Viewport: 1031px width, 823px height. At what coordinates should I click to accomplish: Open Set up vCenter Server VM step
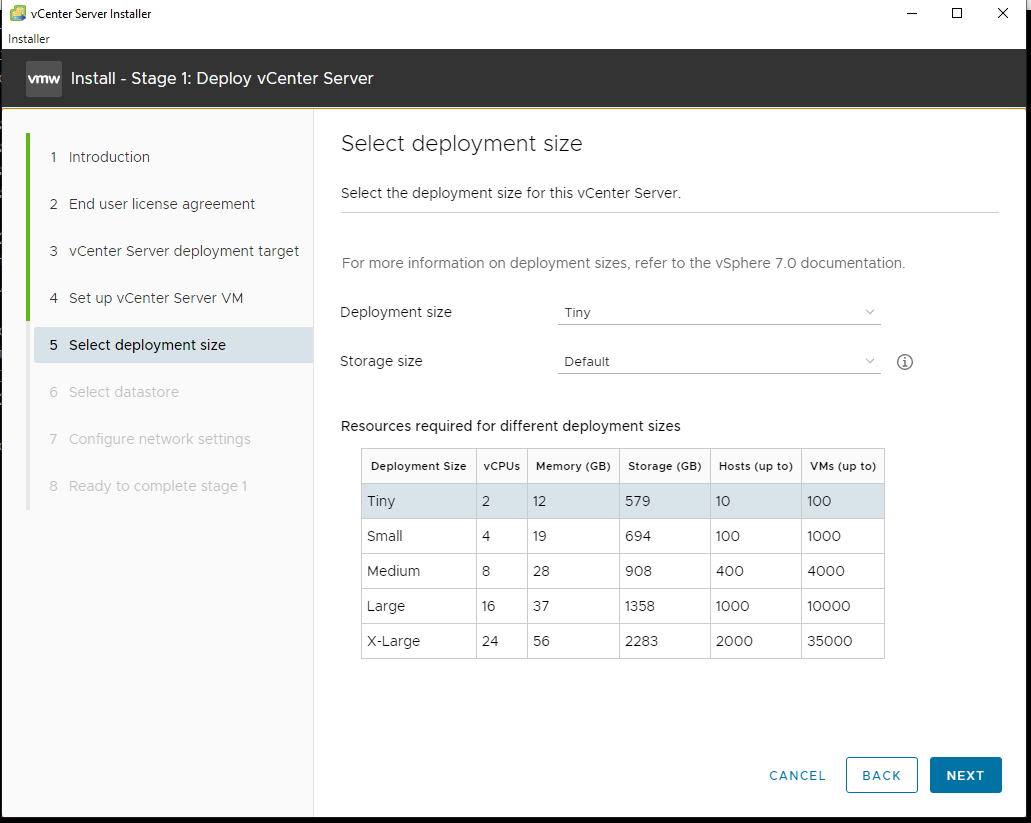pyautogui.click(x=146, y=298)
